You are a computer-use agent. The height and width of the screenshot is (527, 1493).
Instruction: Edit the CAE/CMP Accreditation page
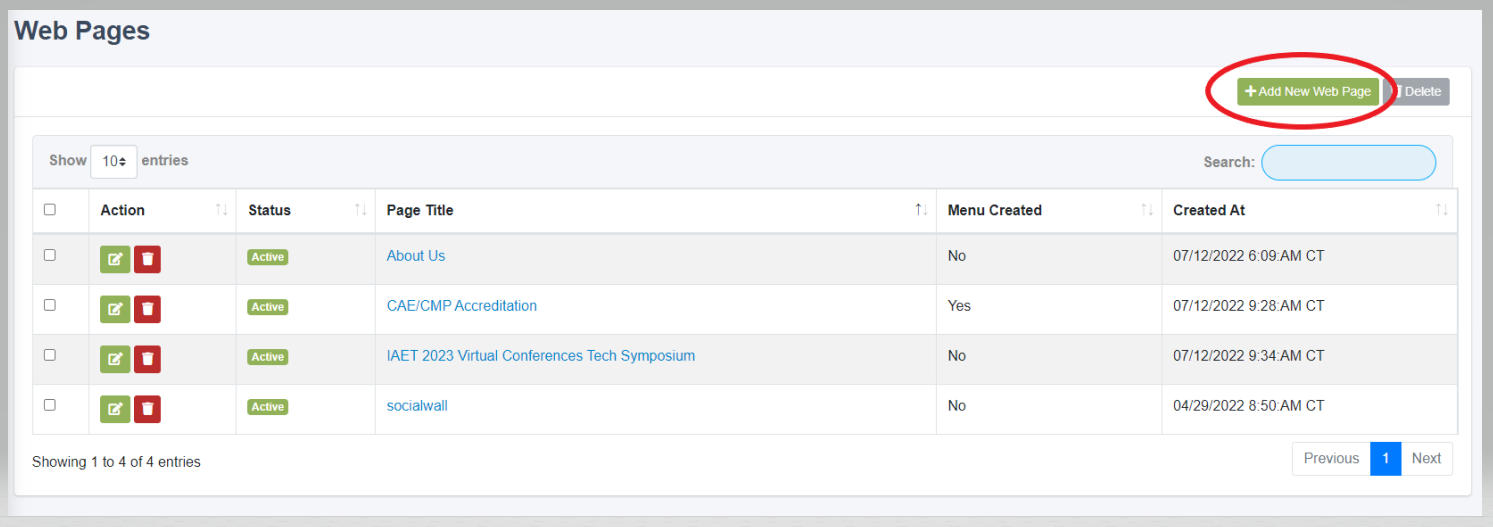115,309
